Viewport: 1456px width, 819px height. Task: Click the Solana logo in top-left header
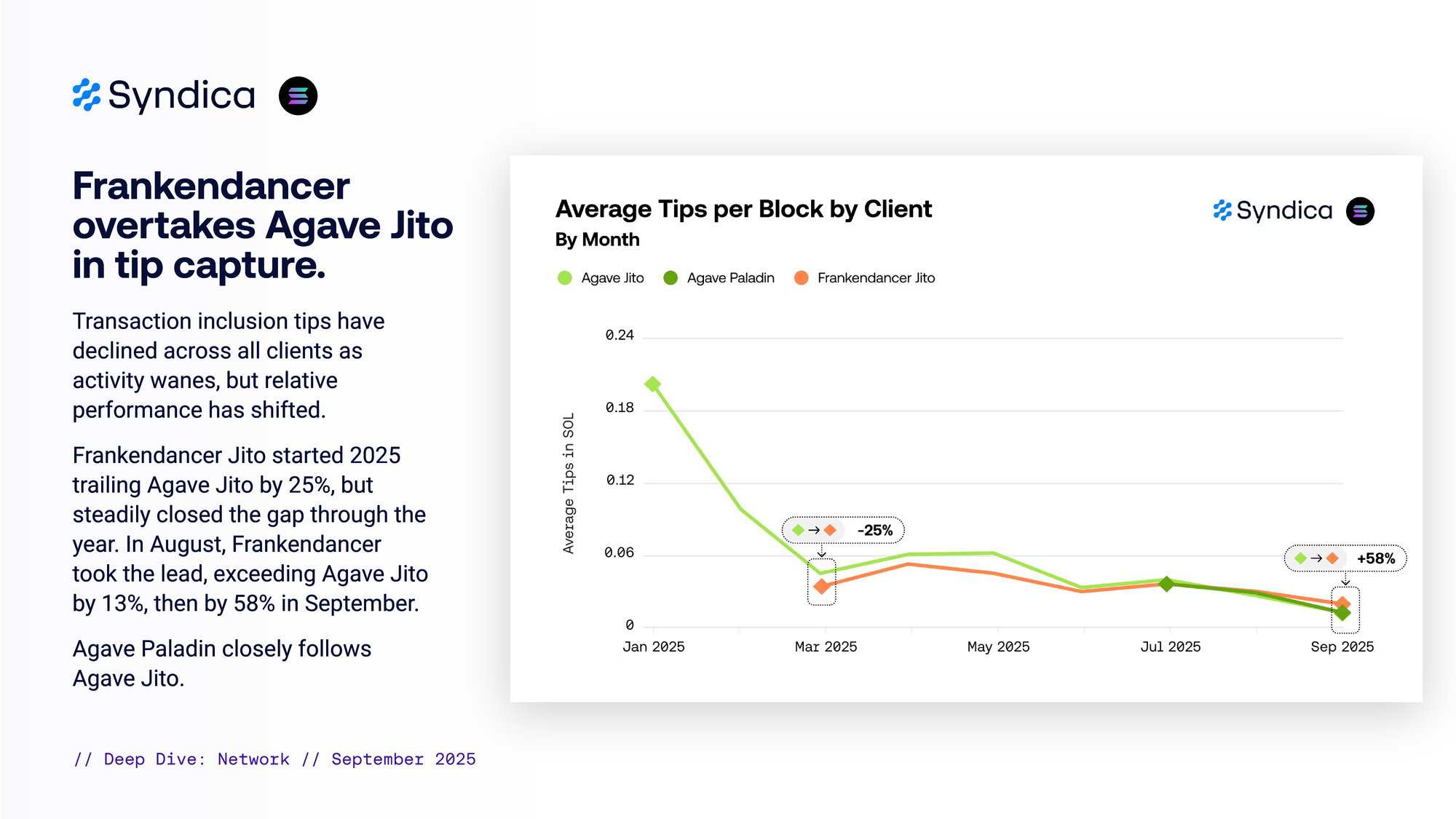coord(298,95)
